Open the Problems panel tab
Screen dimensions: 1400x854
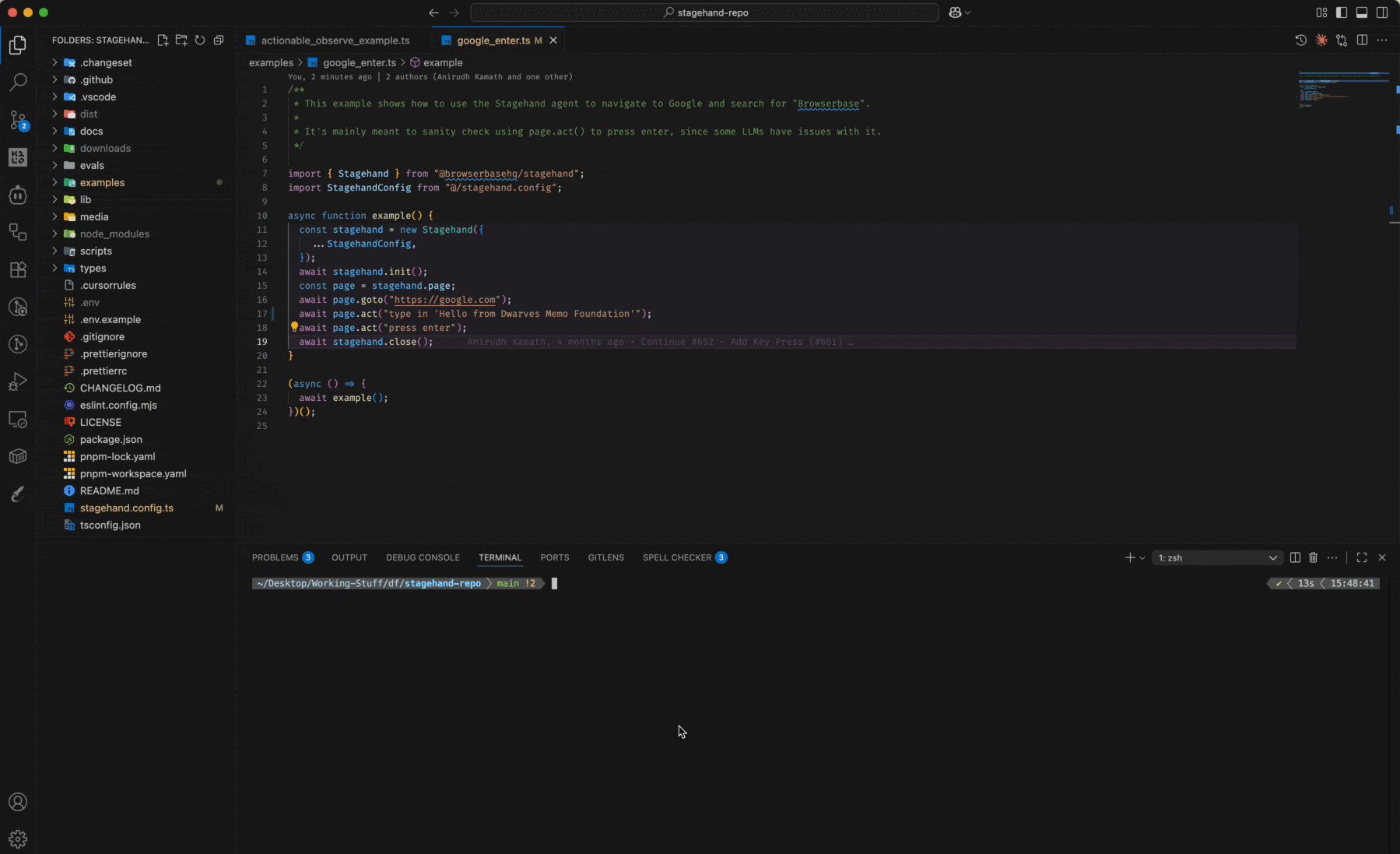tap(282, 557)
